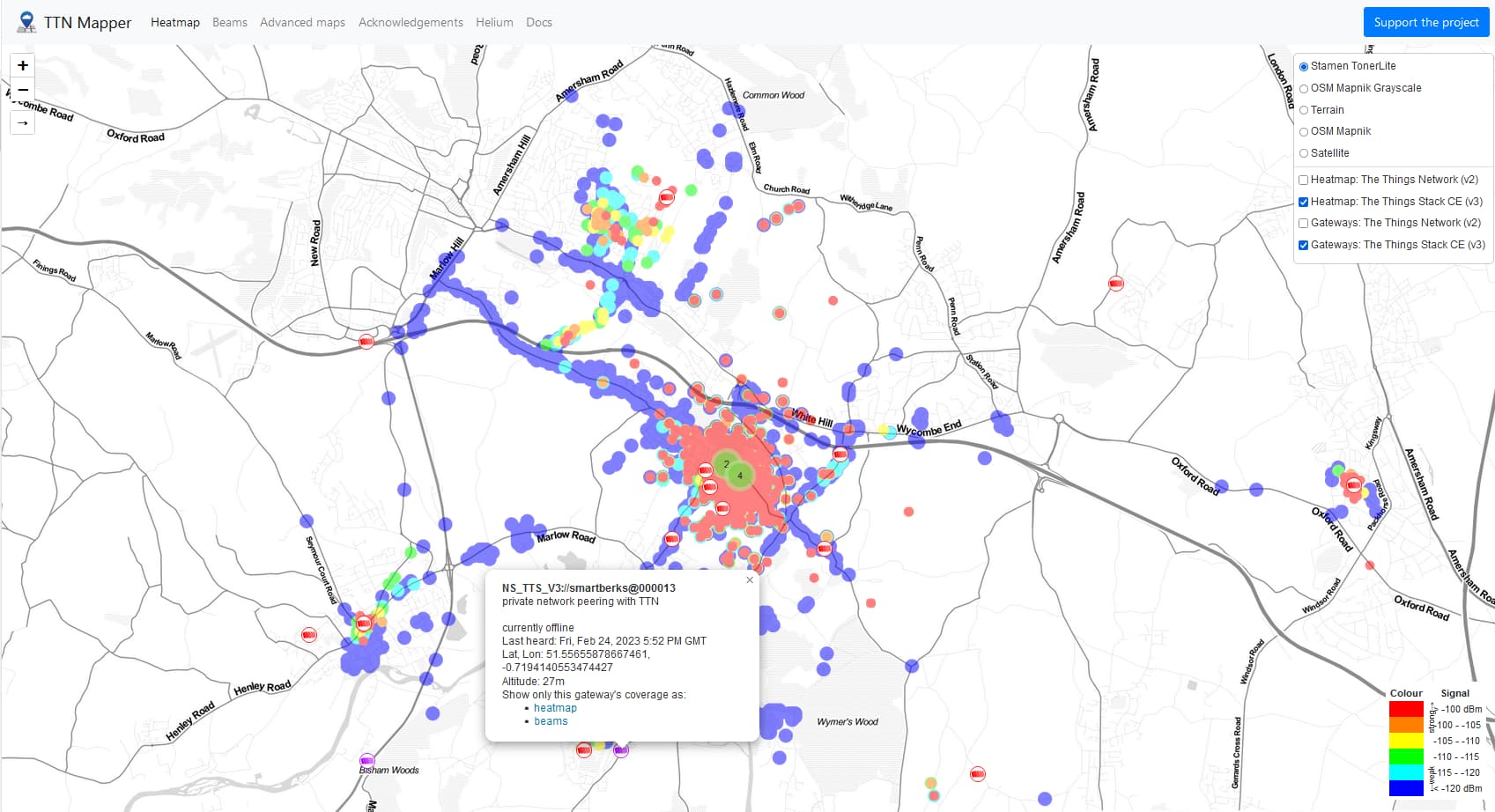Screen dimensions: 1495x812
Task: Click 'private network peering with TTN' text
Action: [x=580, y=602]
